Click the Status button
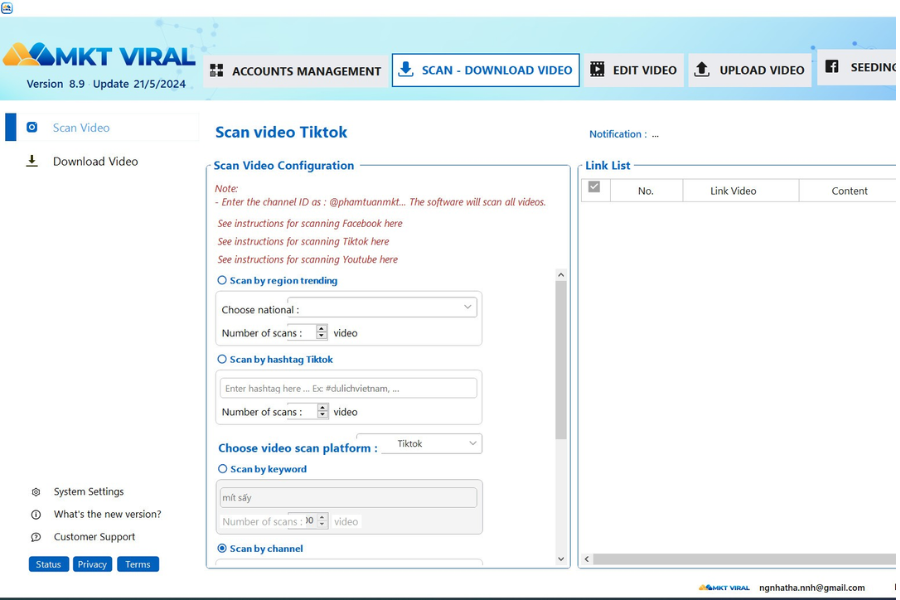Image resolution: width=900 pixels, height=600 pixels. (49, 564)
